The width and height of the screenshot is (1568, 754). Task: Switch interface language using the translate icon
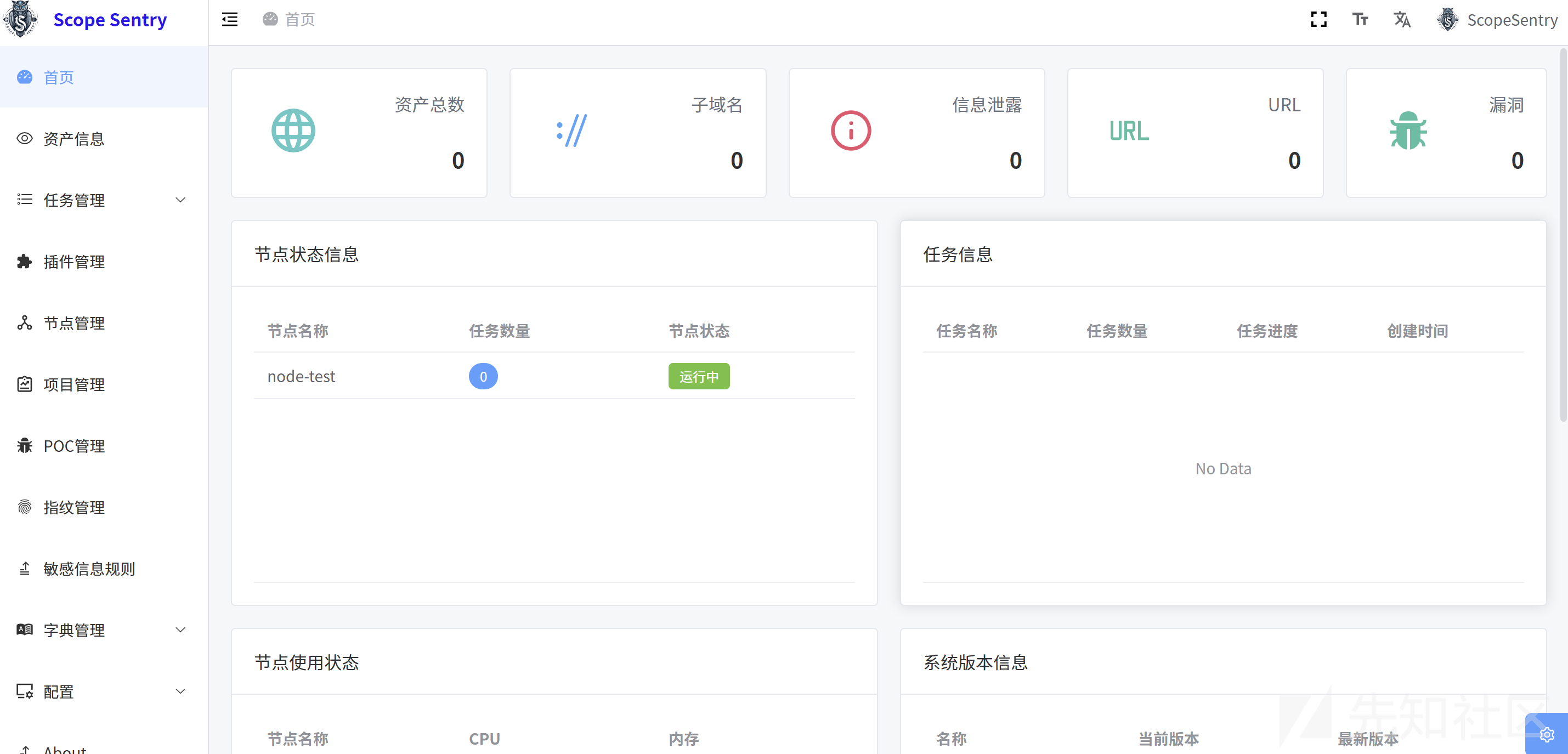coord(1402,20)
